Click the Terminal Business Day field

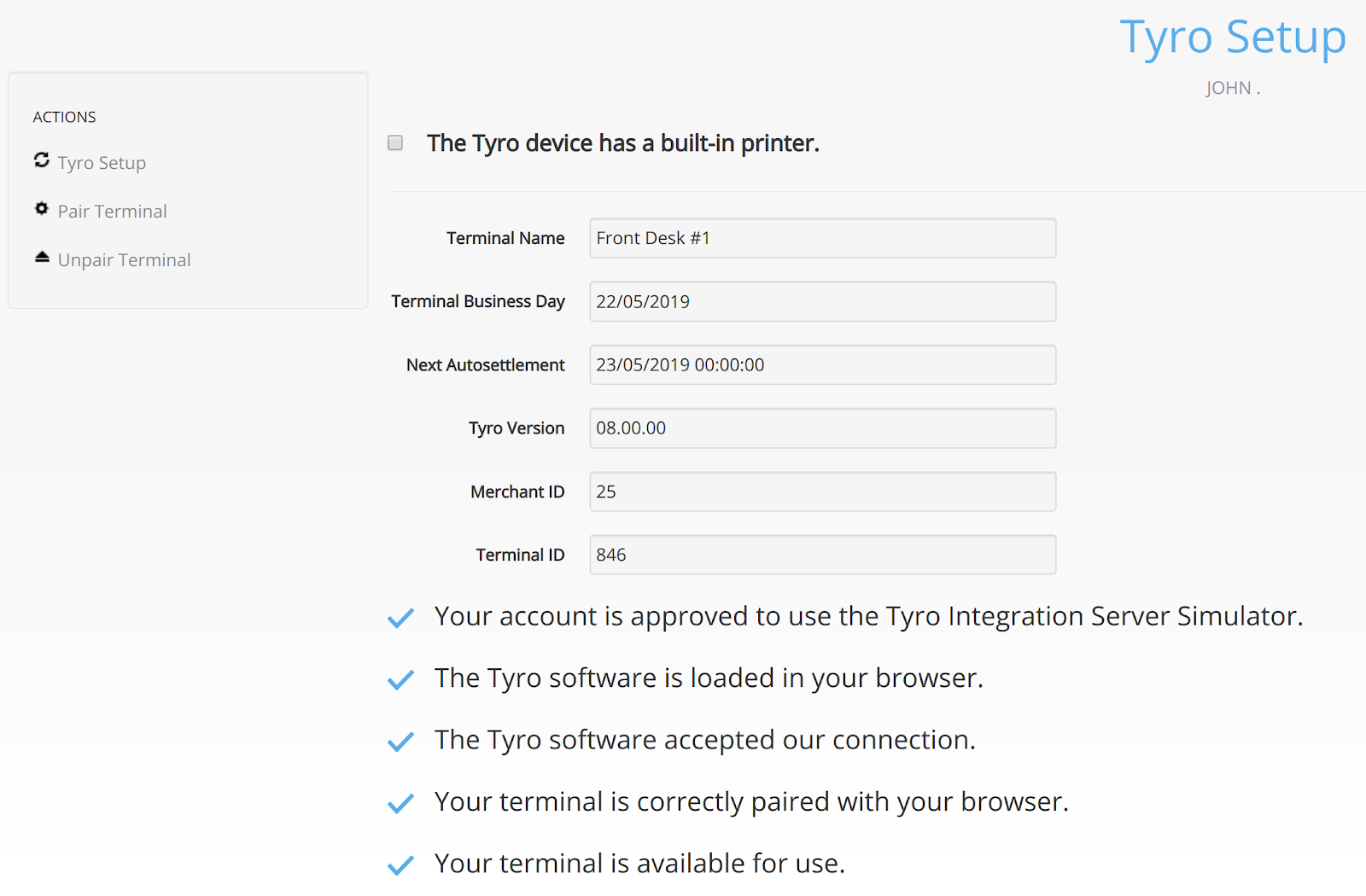[823, 301]
